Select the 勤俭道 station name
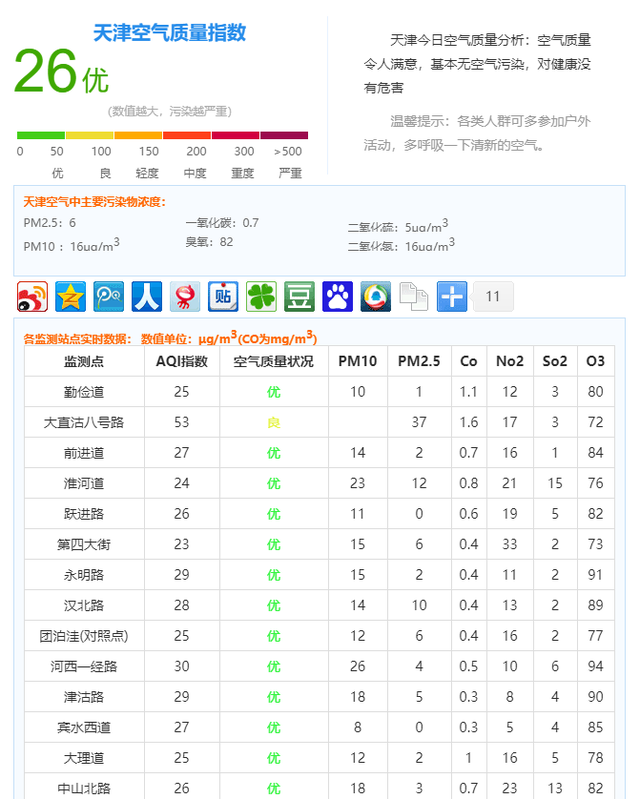640x799 pixels. [84, 392]
